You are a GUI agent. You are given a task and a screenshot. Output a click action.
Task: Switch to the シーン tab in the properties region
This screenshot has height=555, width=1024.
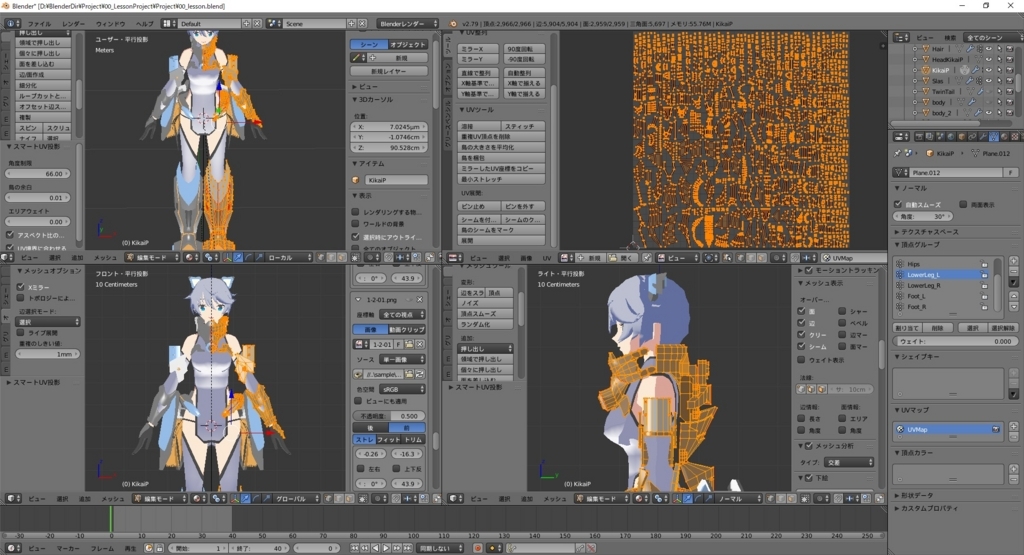click(x=369, y=44)
